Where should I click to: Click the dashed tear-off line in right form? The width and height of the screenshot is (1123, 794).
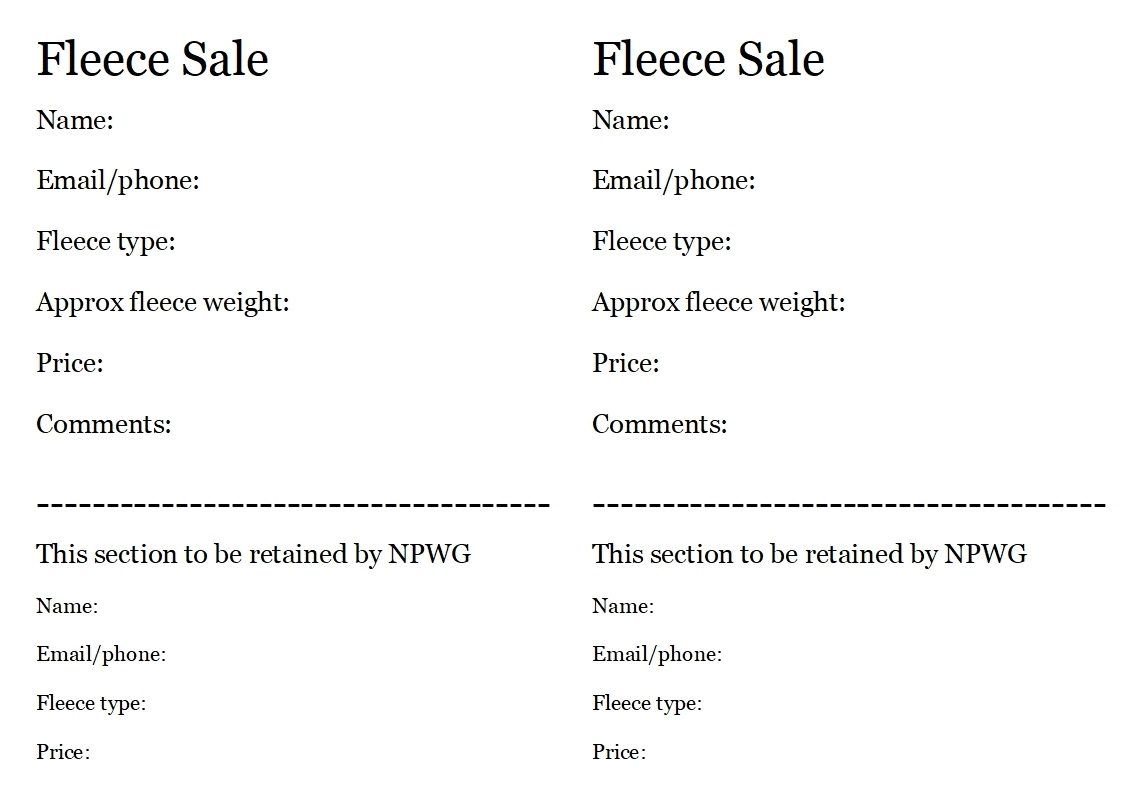[849, 504]
